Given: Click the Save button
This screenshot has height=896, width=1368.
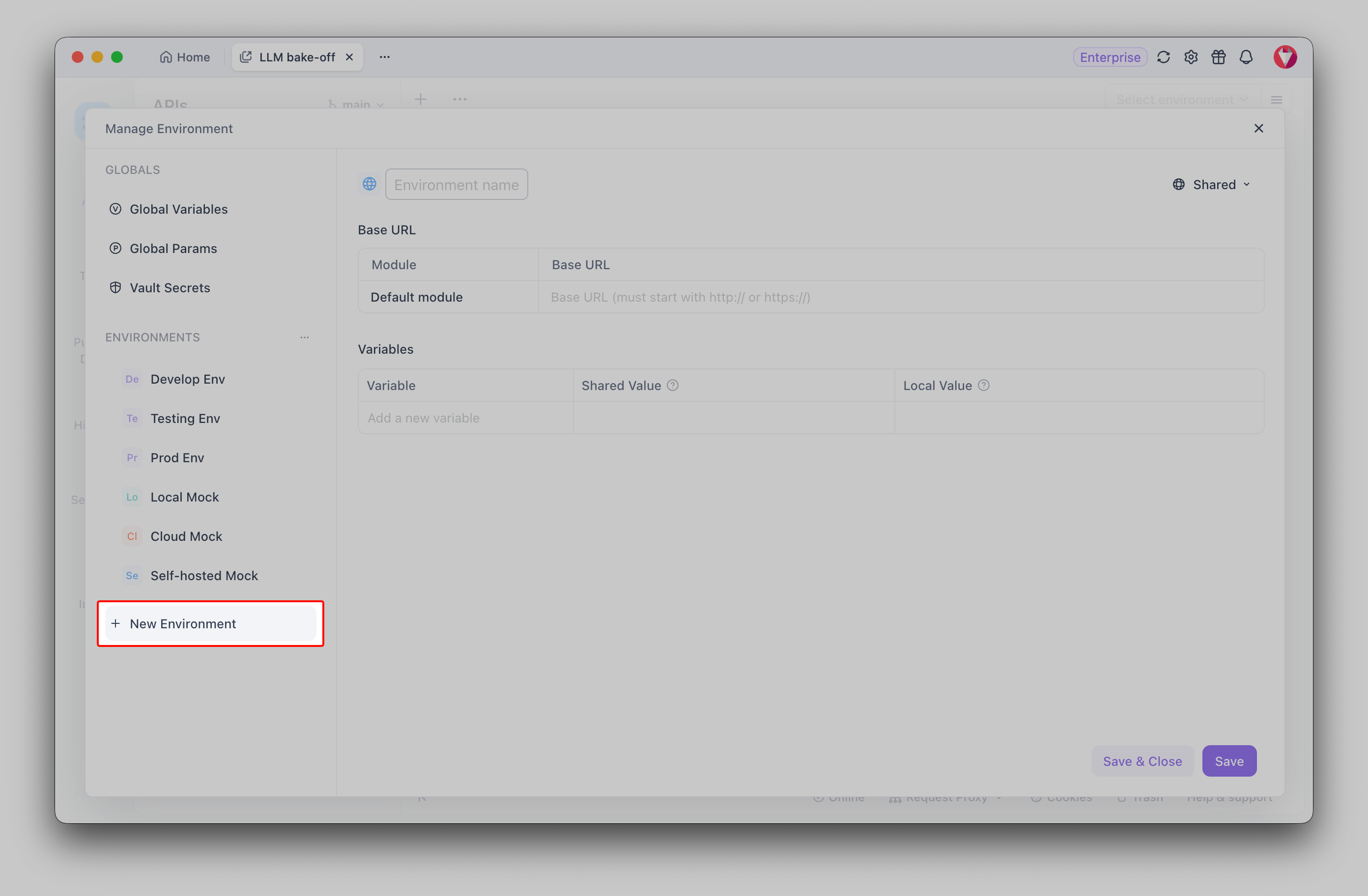Looking at the screenshot, I should coord(1229,761).
